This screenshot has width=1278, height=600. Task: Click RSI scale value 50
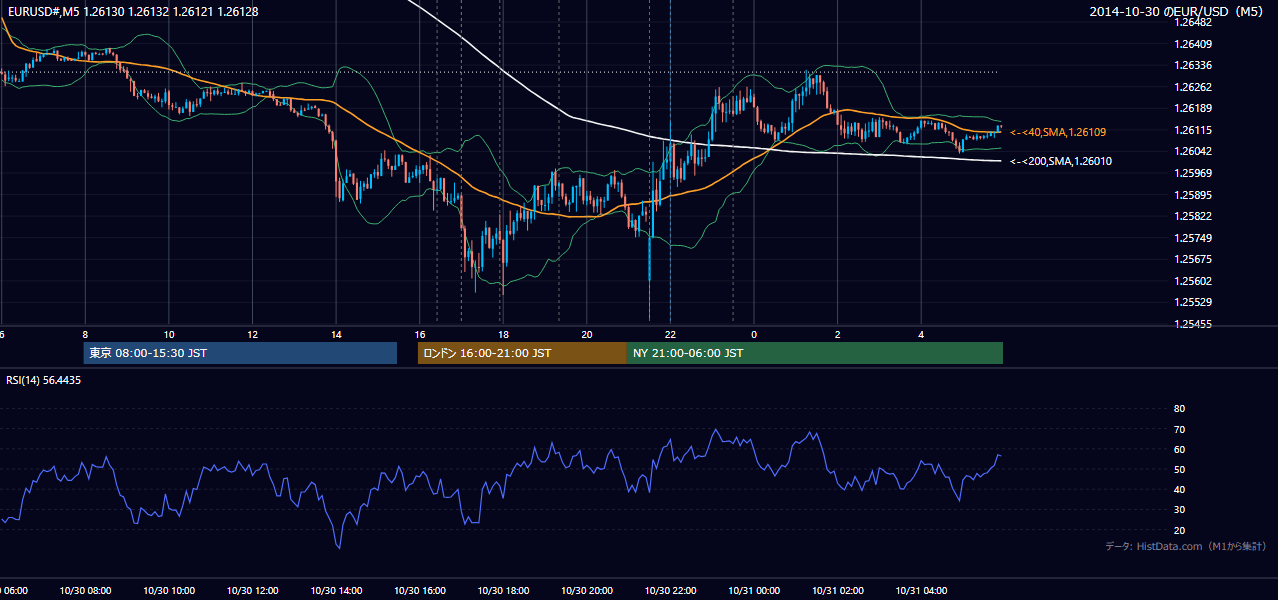1179,469
